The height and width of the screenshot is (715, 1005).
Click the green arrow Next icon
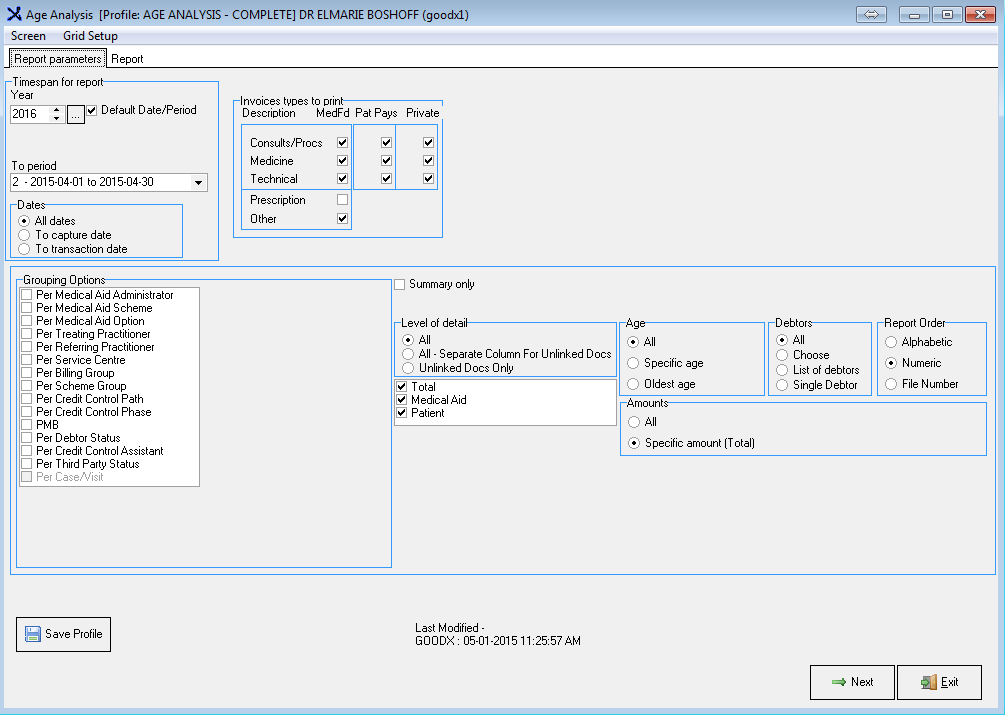coord(838,682)
